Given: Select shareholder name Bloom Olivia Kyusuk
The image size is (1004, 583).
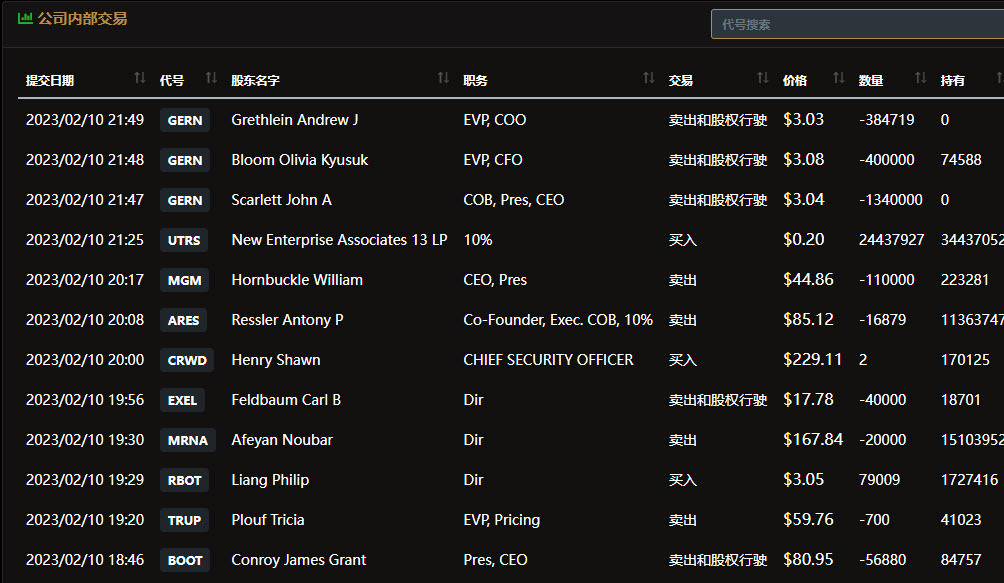Looking at the screenshot, I should [x=300, y=160].
